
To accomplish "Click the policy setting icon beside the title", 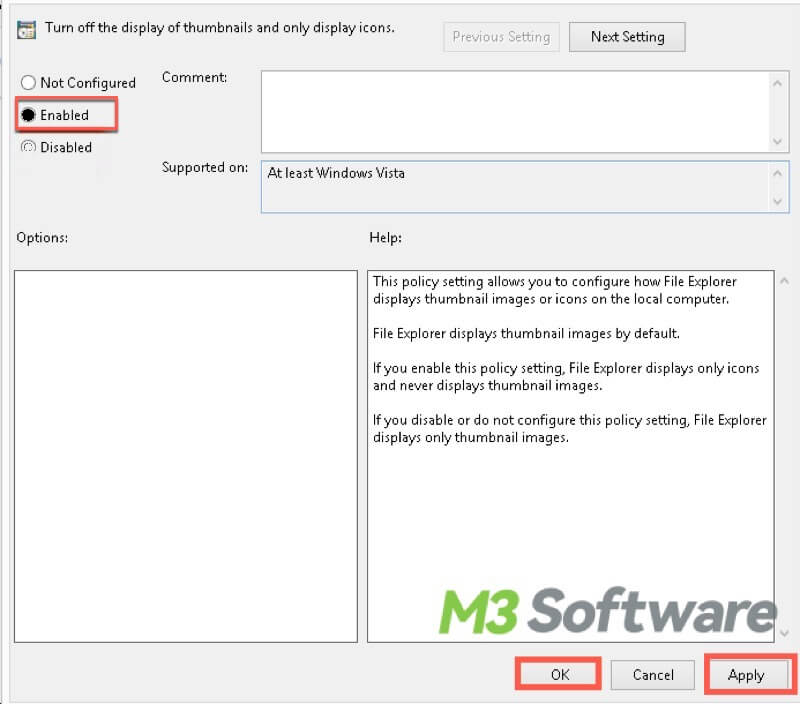I will [26, 30].
